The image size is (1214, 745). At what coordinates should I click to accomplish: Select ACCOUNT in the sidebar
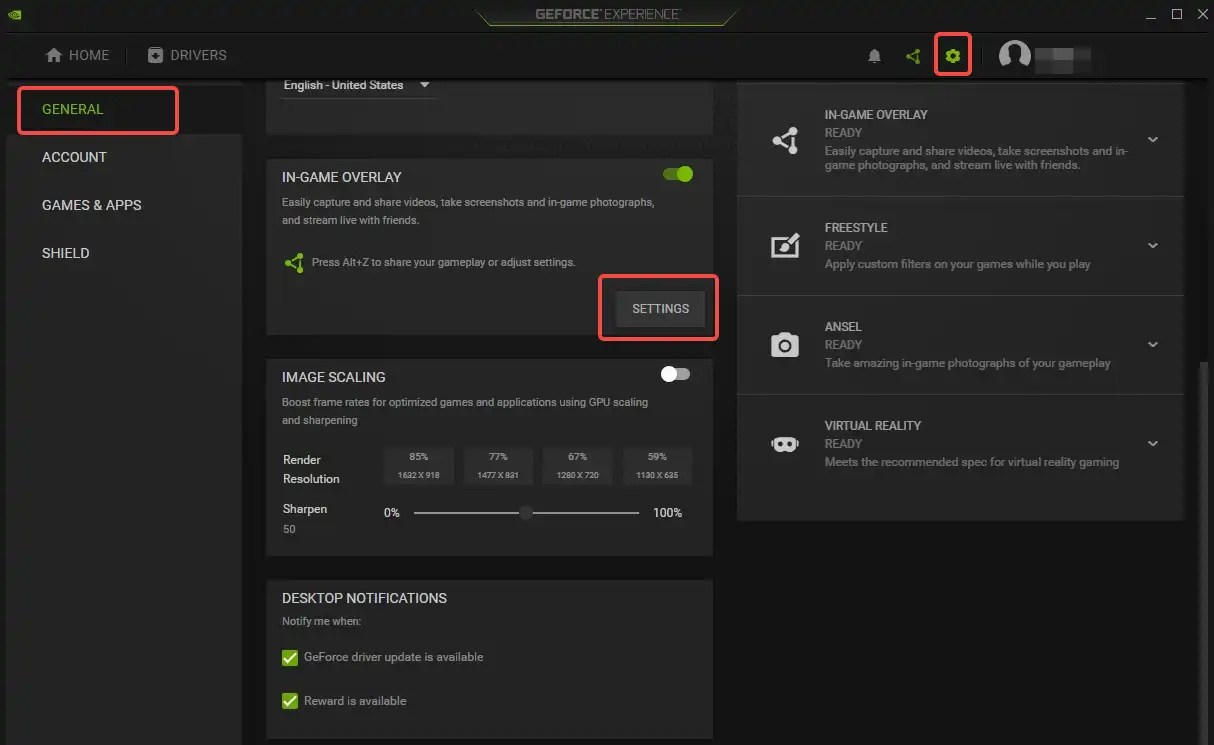pos(74,157)
